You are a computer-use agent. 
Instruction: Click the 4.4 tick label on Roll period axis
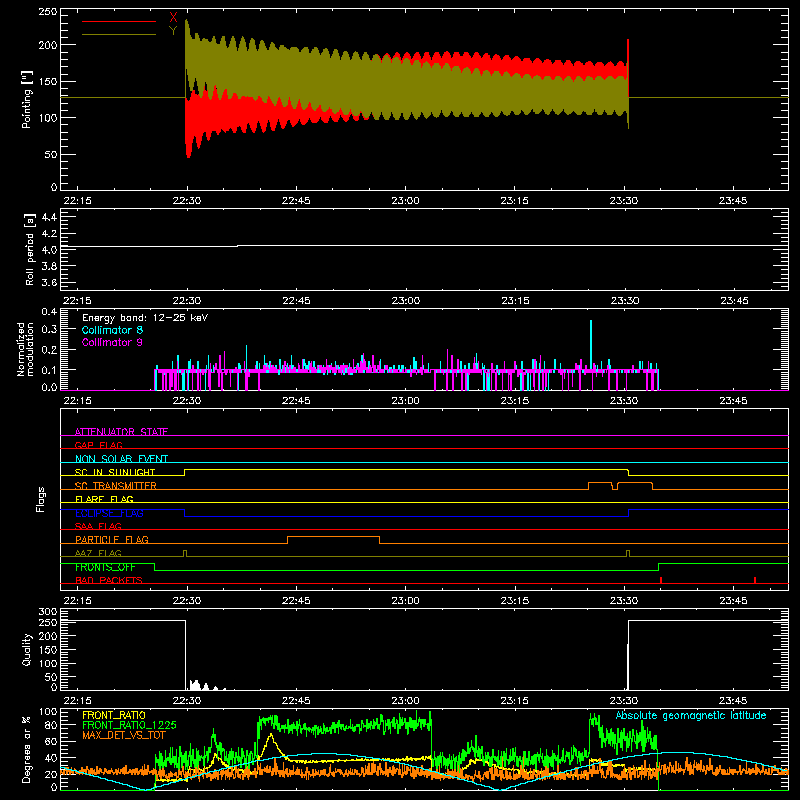pyautogui.click(x=49, y=217)
